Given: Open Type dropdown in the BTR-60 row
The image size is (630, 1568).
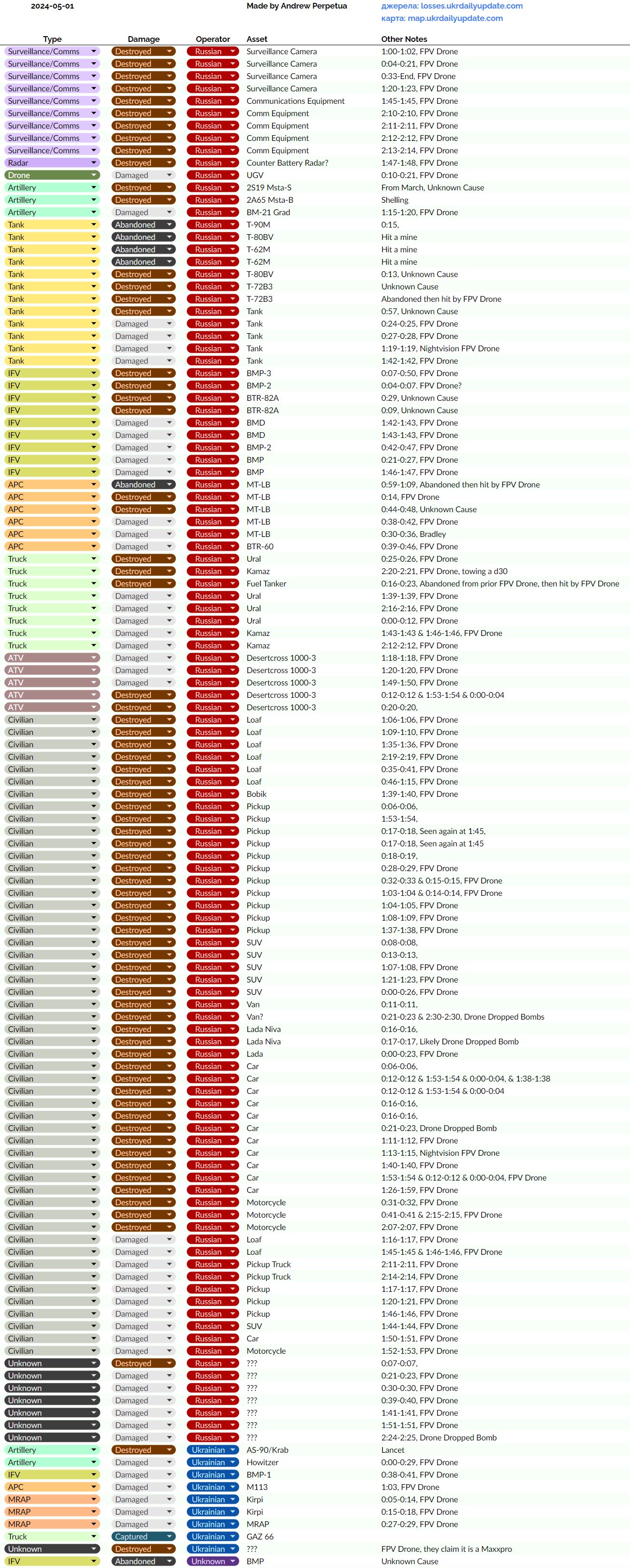Looking at the screenshot, I should click(x=52, y=546).
